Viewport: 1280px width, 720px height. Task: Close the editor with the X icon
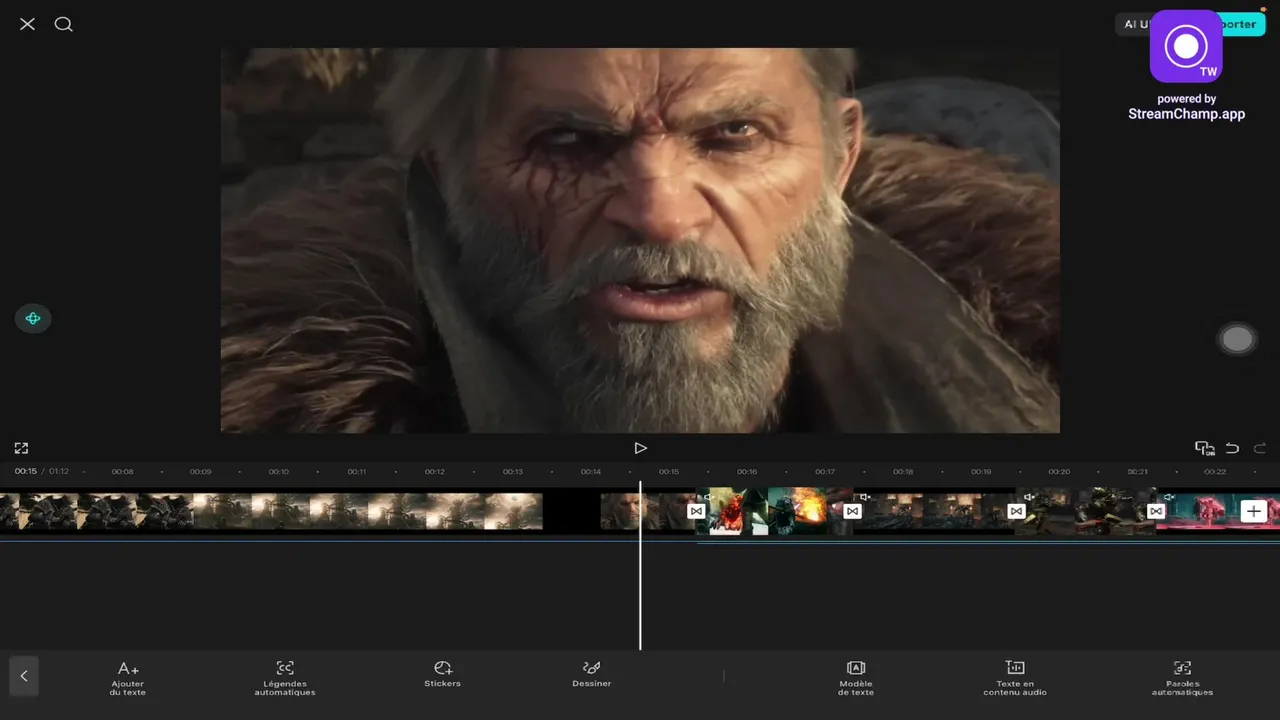click(27, 24)
